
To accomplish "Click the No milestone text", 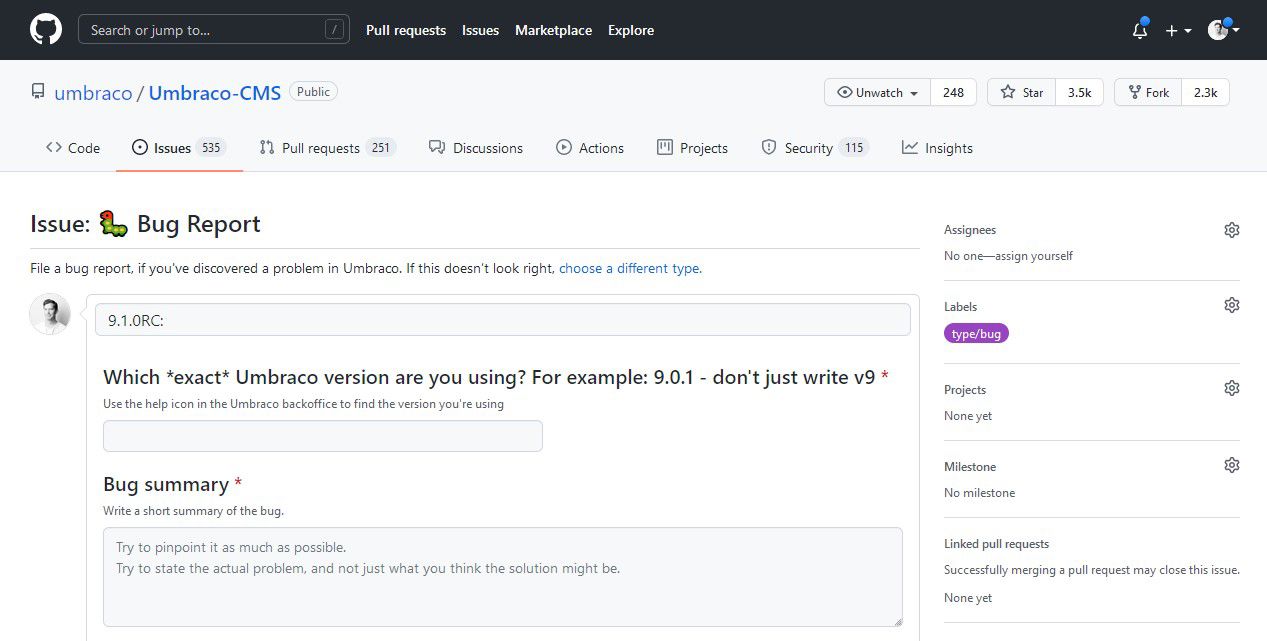I will (x=979, y=493).
